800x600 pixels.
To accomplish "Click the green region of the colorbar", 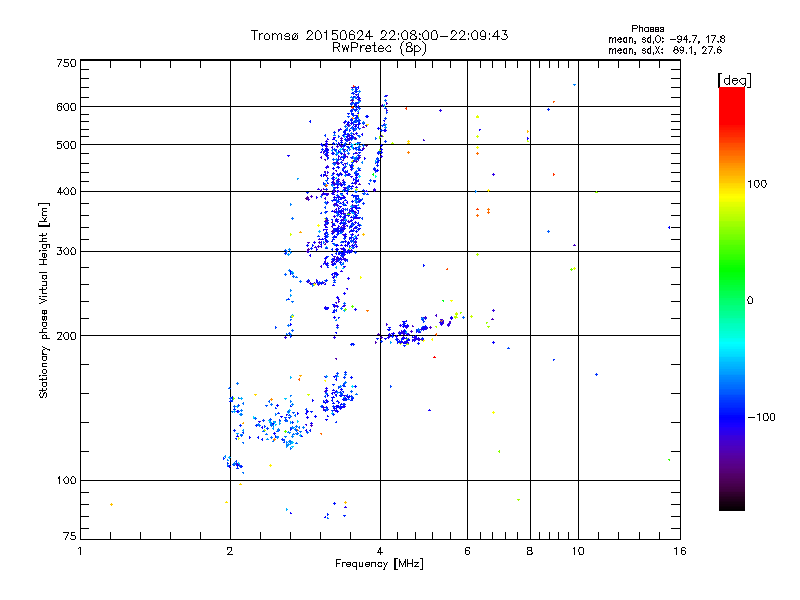I will pyautogui.click(x=732, y=265).
